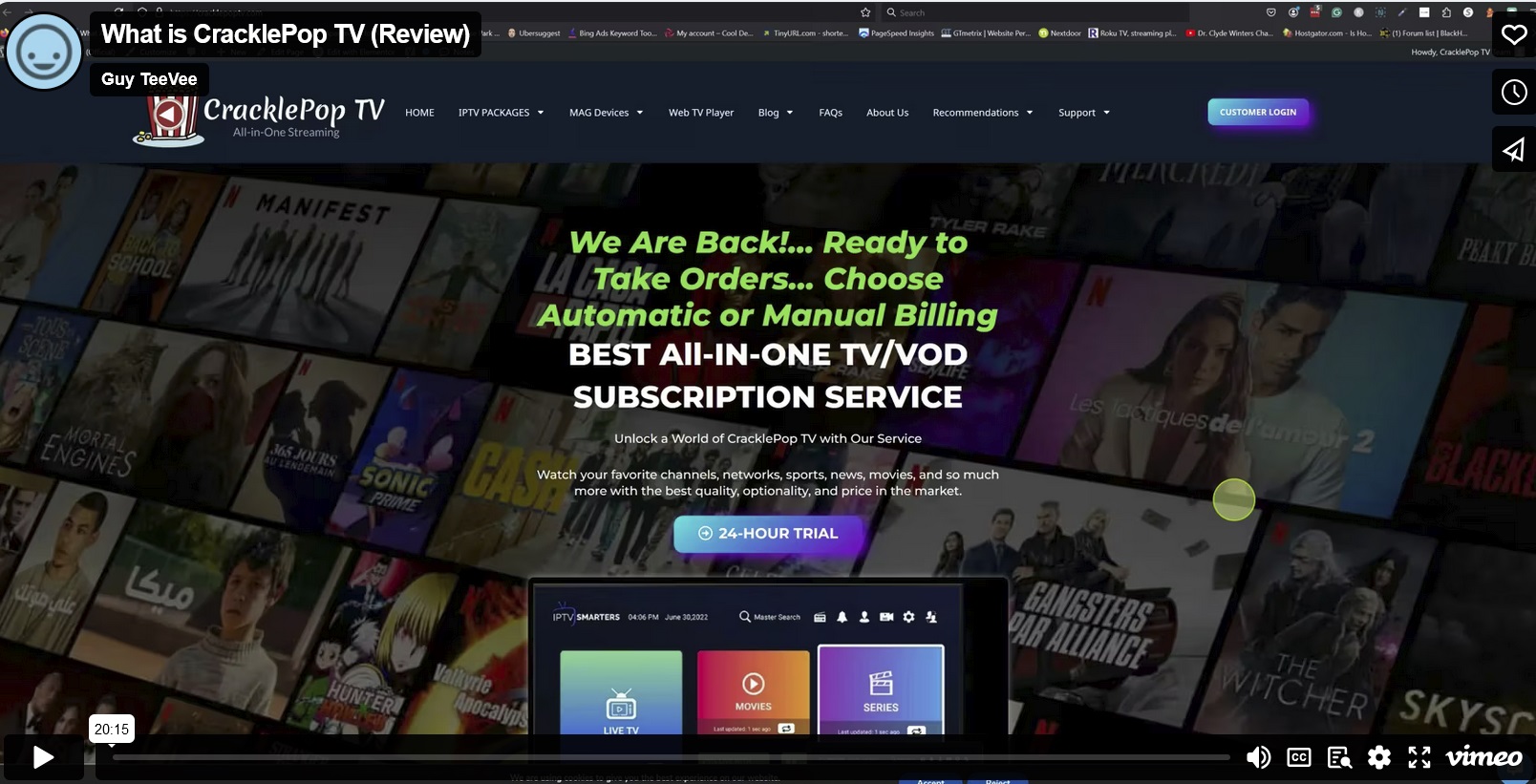Add video to Watch Later clock icon
The height and width of the screenshot is (784, 1536).
1514,93
